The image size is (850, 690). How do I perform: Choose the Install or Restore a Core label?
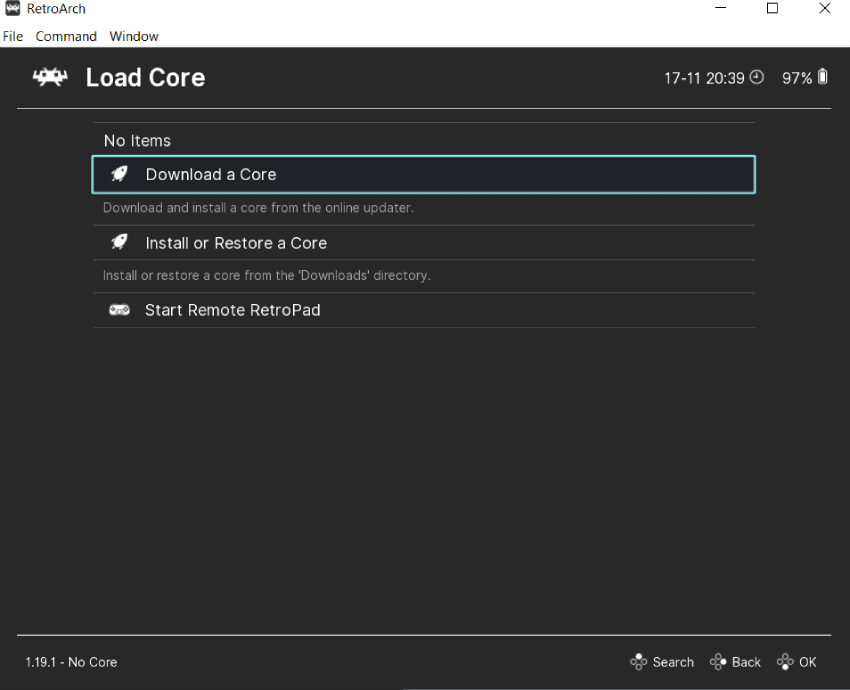[x=236, y=243]
